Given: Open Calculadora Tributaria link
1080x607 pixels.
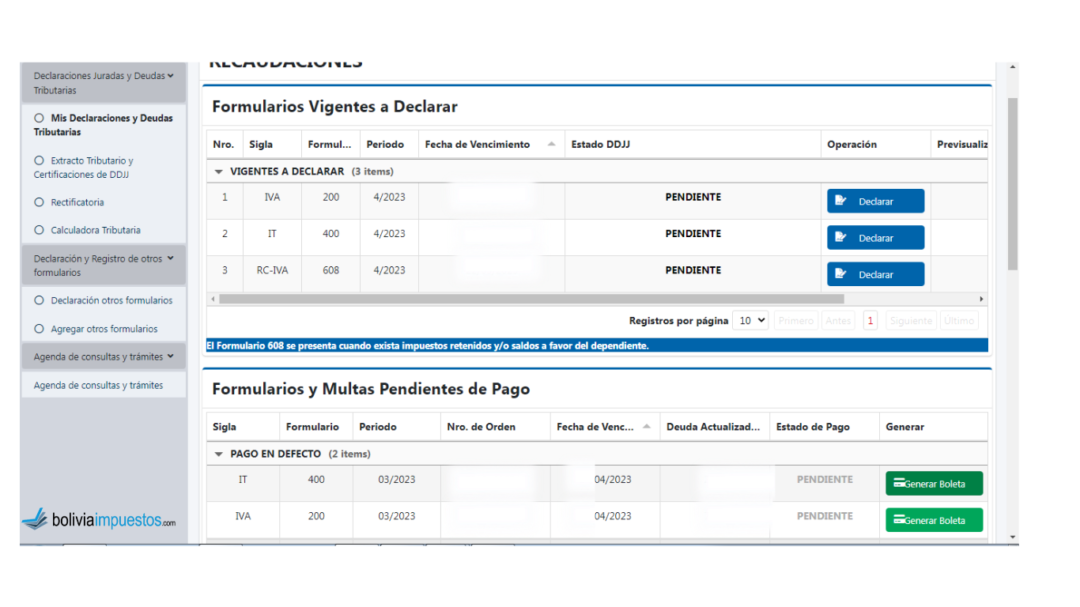Looking at the screenshot, I should (95, 230).
